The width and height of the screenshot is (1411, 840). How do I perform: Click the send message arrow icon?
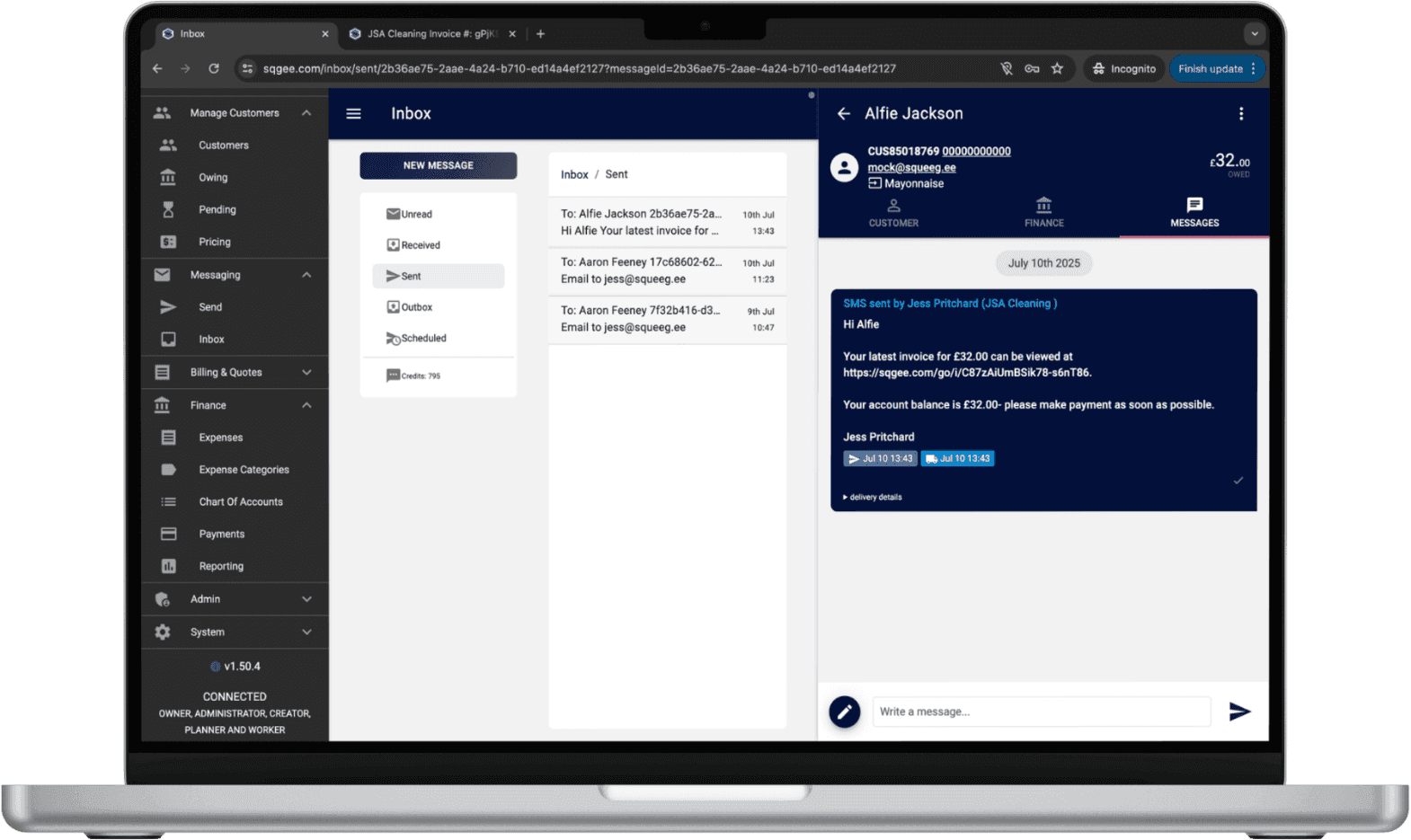[x=1239, y=712]
